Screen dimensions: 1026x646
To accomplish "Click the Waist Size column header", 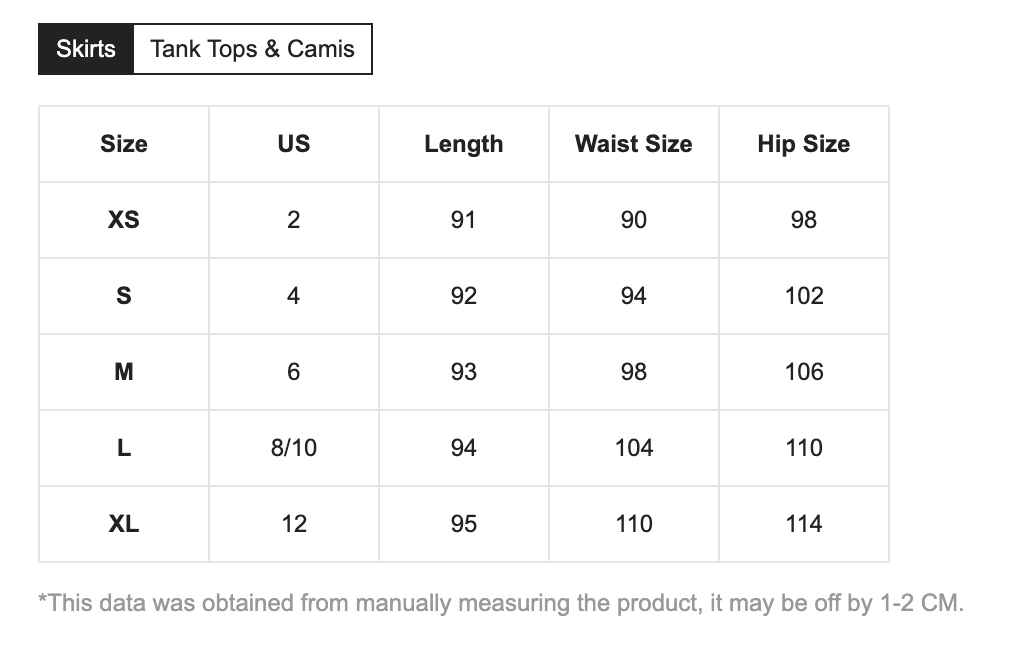I will (x=634, y=144).
